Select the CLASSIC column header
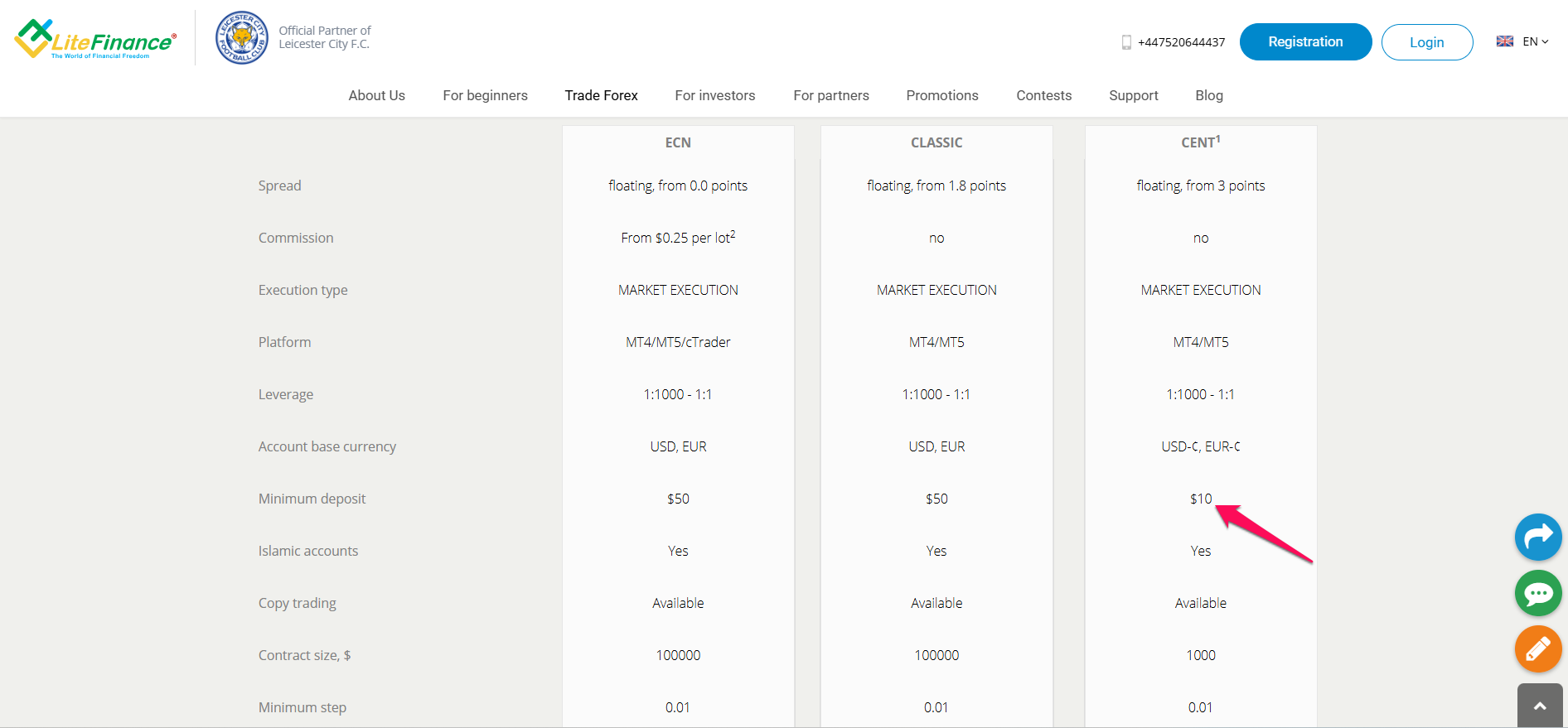The image size is (1568, 728). (936, 142)
